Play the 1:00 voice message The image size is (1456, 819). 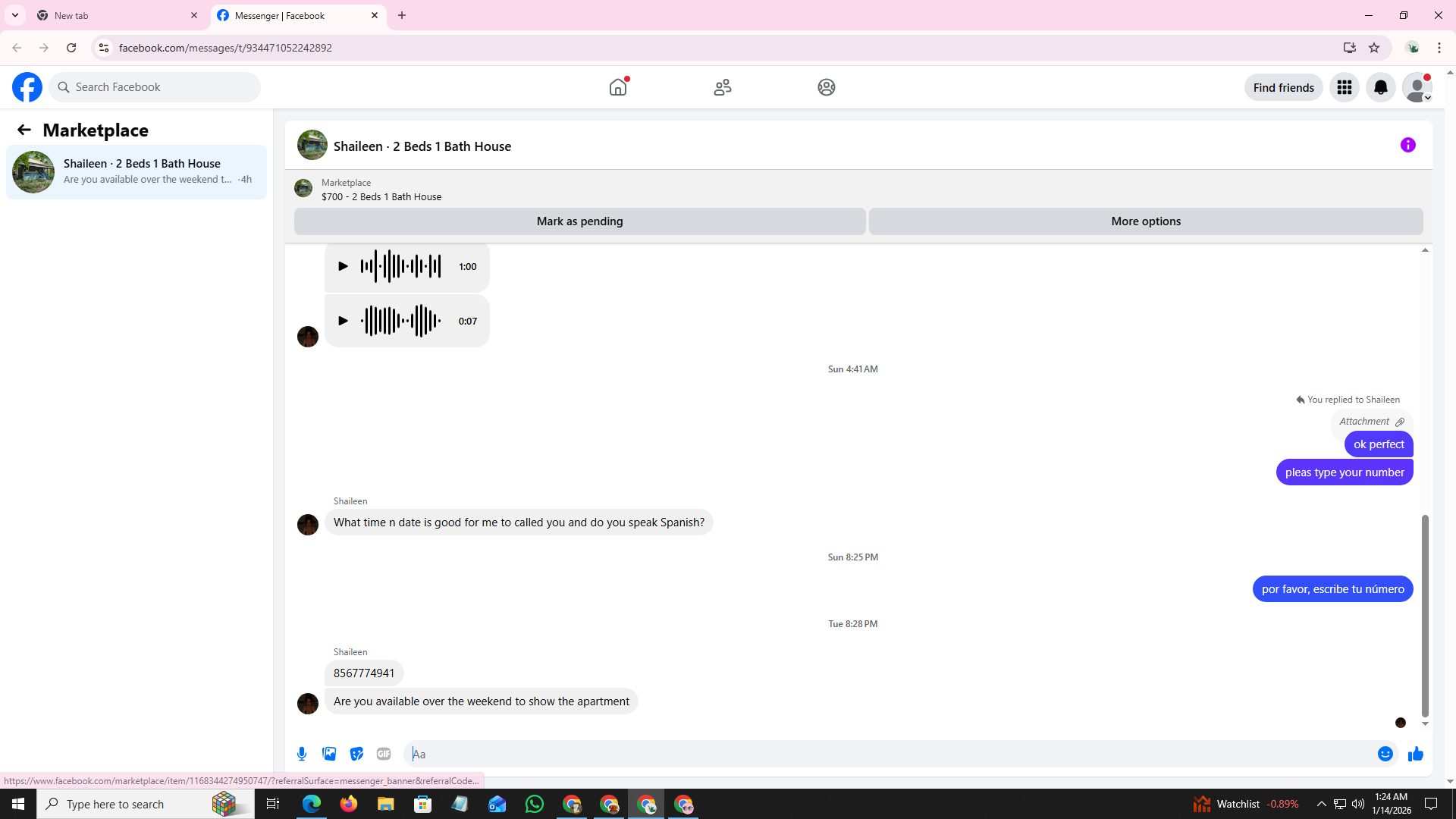pos(343,266)
